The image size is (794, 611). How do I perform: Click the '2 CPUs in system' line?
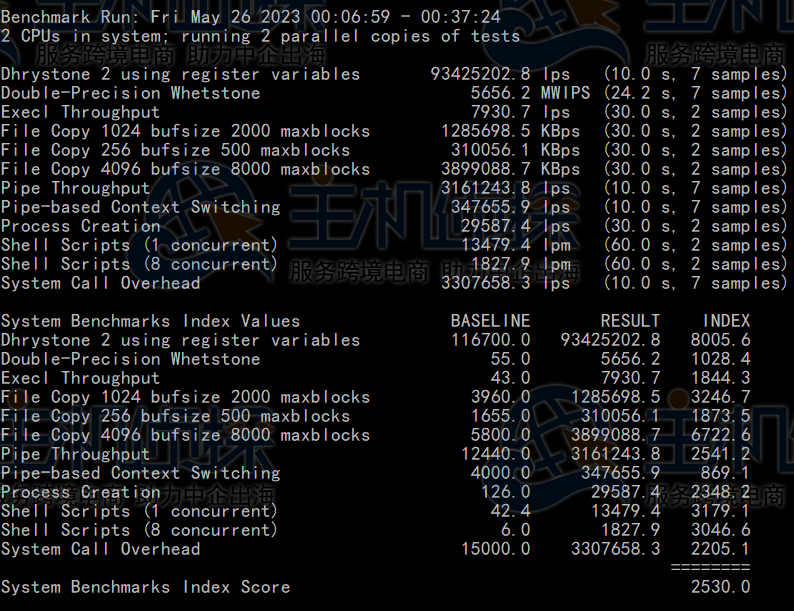click(x=260, y=36)
